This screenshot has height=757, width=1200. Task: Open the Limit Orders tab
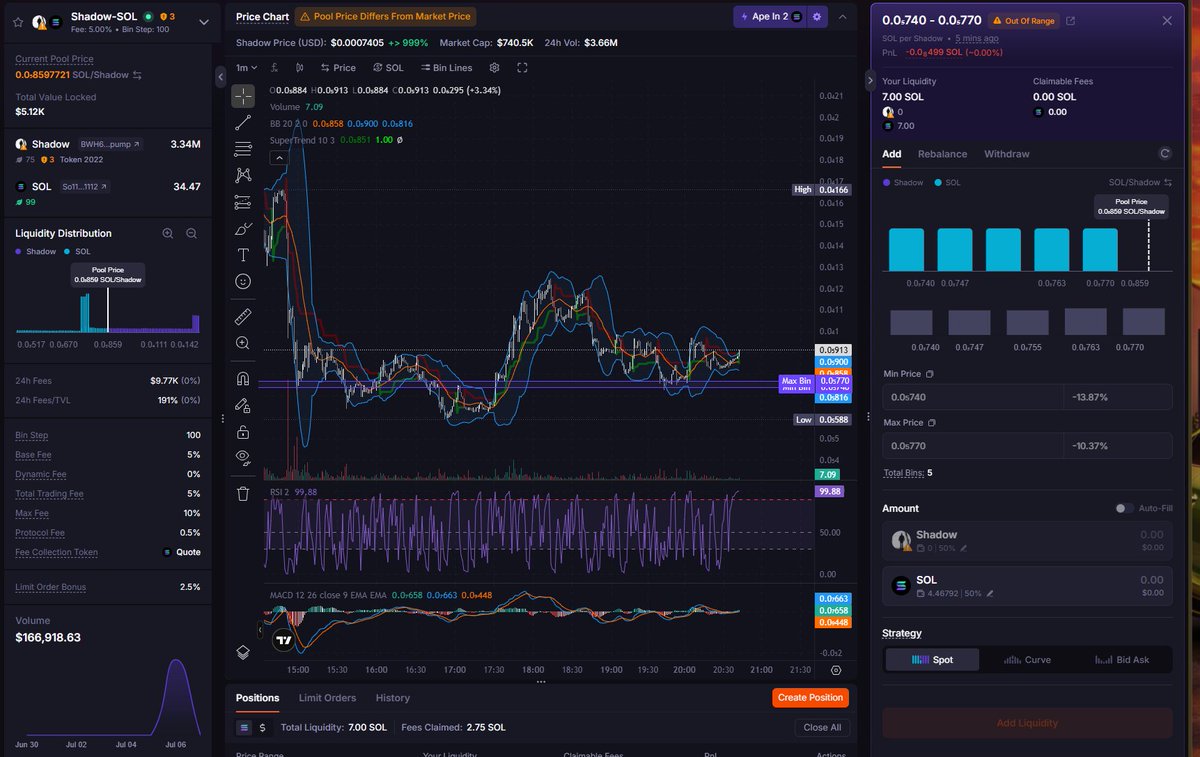click(327, 698)
